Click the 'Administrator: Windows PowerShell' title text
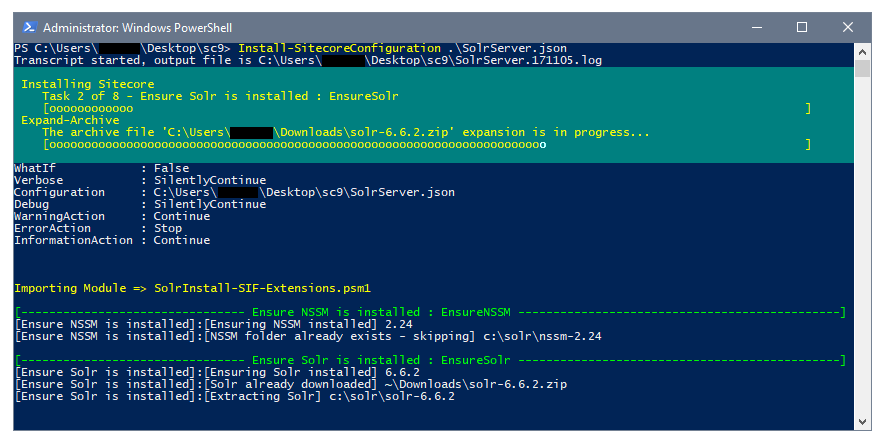This screenshot has height=444, width=885. tap(122, 27)
